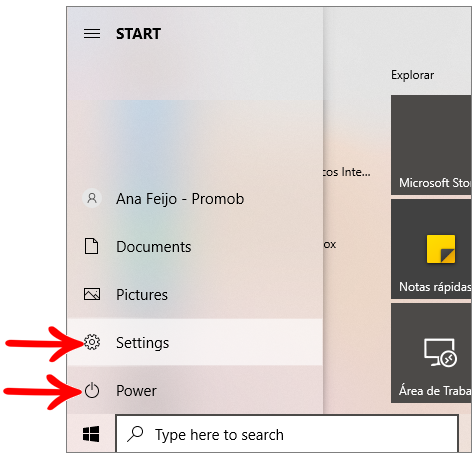Viewport: 474px width, 457px height.
Task: Click the START heading text
Action: pyautogui.click(x=138, y=34)
